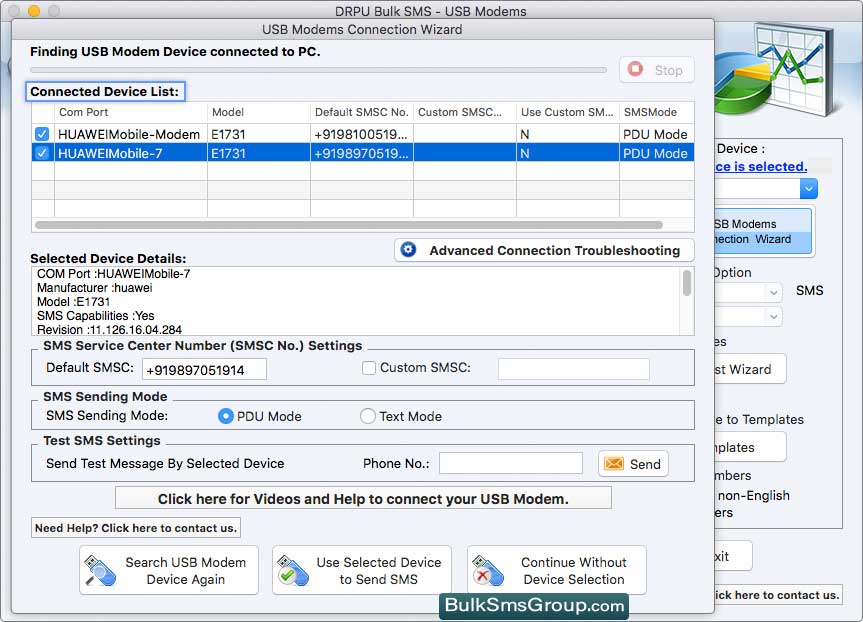The height and width of the screenshot is (622, 863).
Task: Click the +9198100519... SMSC cell
Action: [x=362, y=134]
